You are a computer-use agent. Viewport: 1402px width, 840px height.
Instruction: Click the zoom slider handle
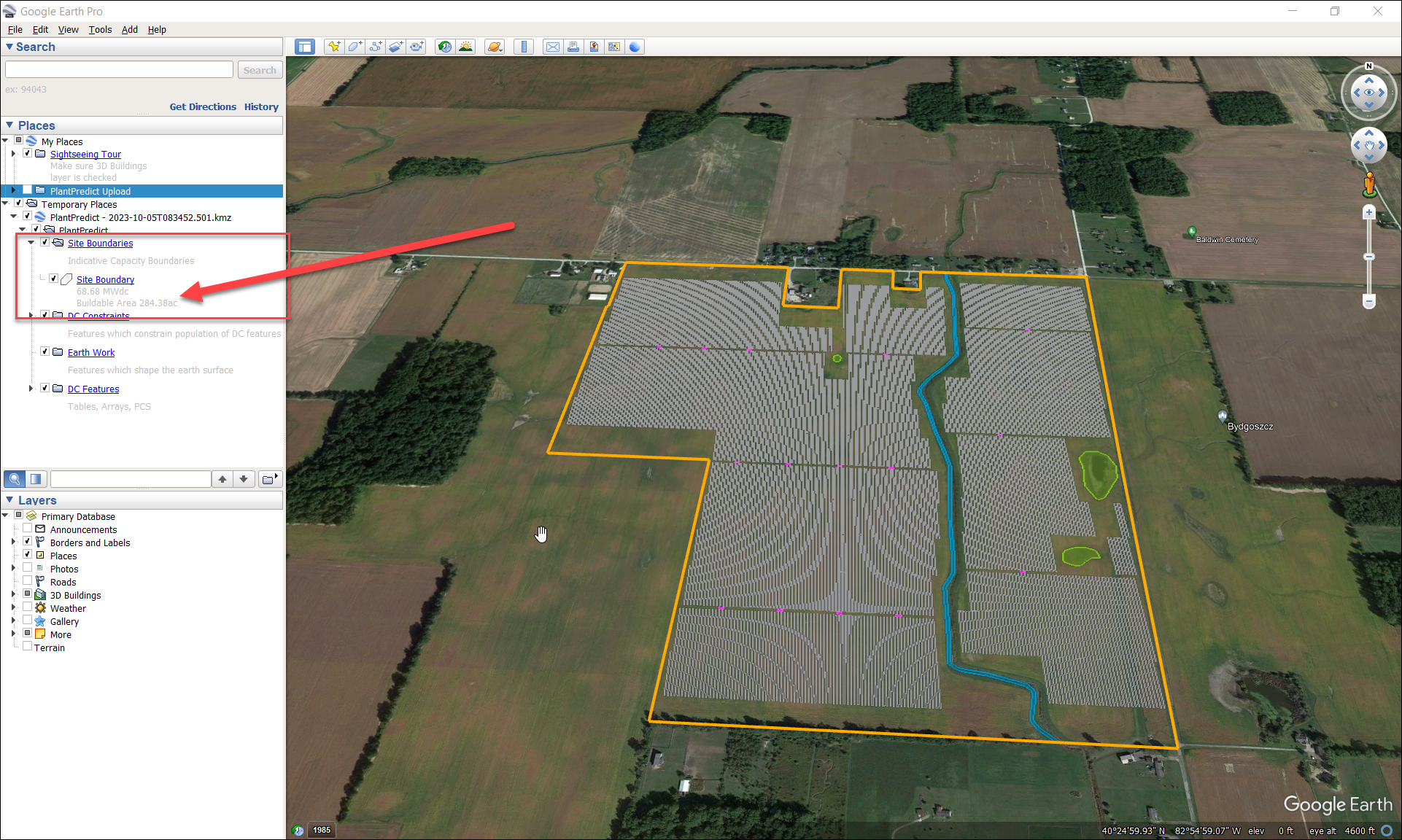click(1369, 257)
